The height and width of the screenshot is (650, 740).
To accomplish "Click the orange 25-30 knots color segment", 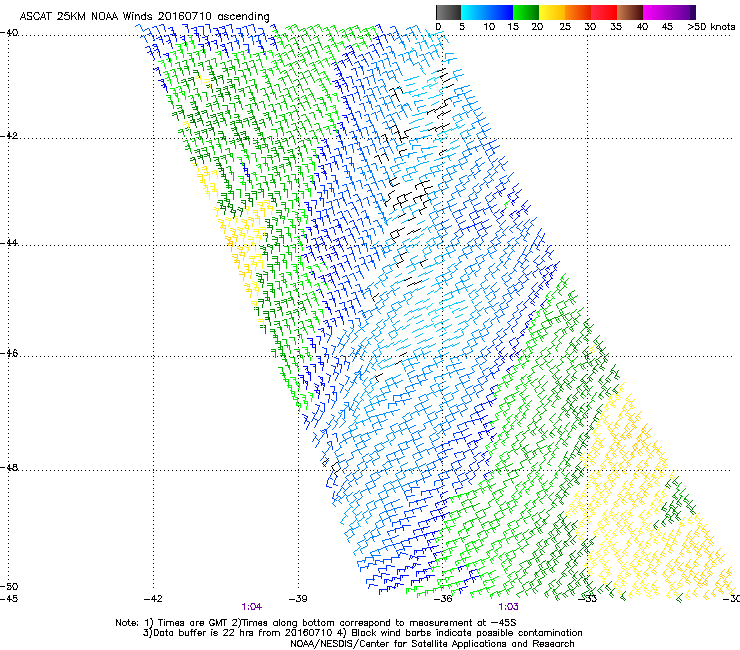I will pyautogui.click(x=578, y=12).
